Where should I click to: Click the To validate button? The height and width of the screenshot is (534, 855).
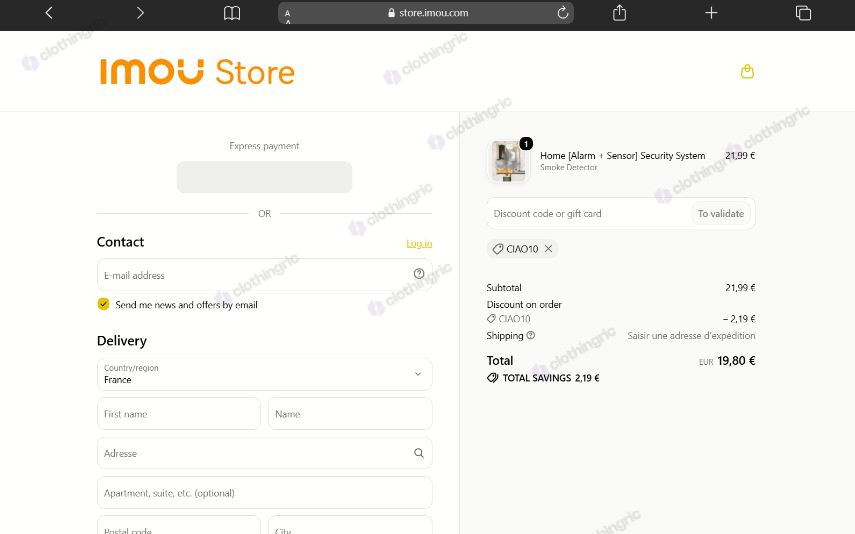coord(721,214)
